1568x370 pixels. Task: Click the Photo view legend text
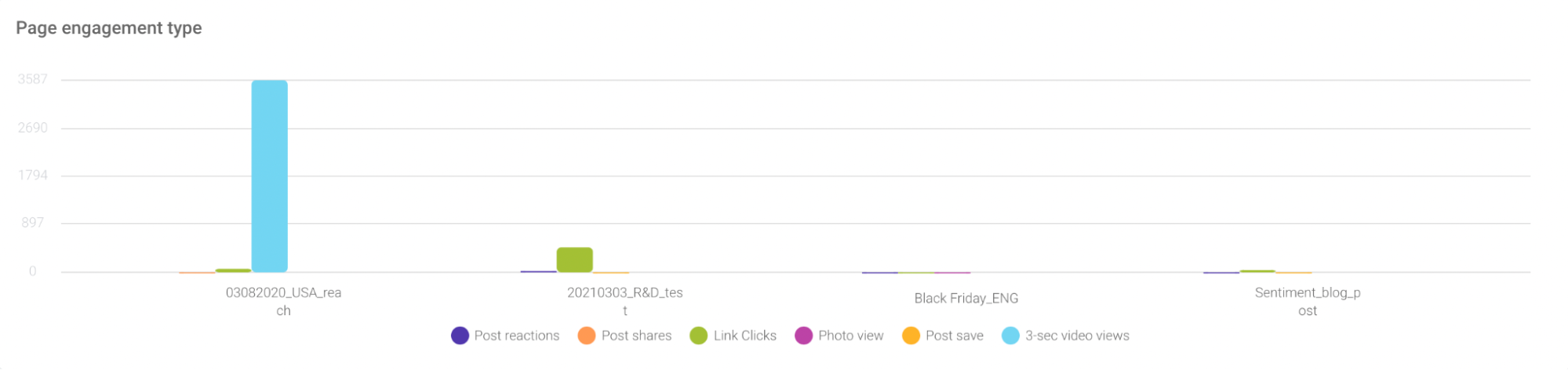coord(850,336)
